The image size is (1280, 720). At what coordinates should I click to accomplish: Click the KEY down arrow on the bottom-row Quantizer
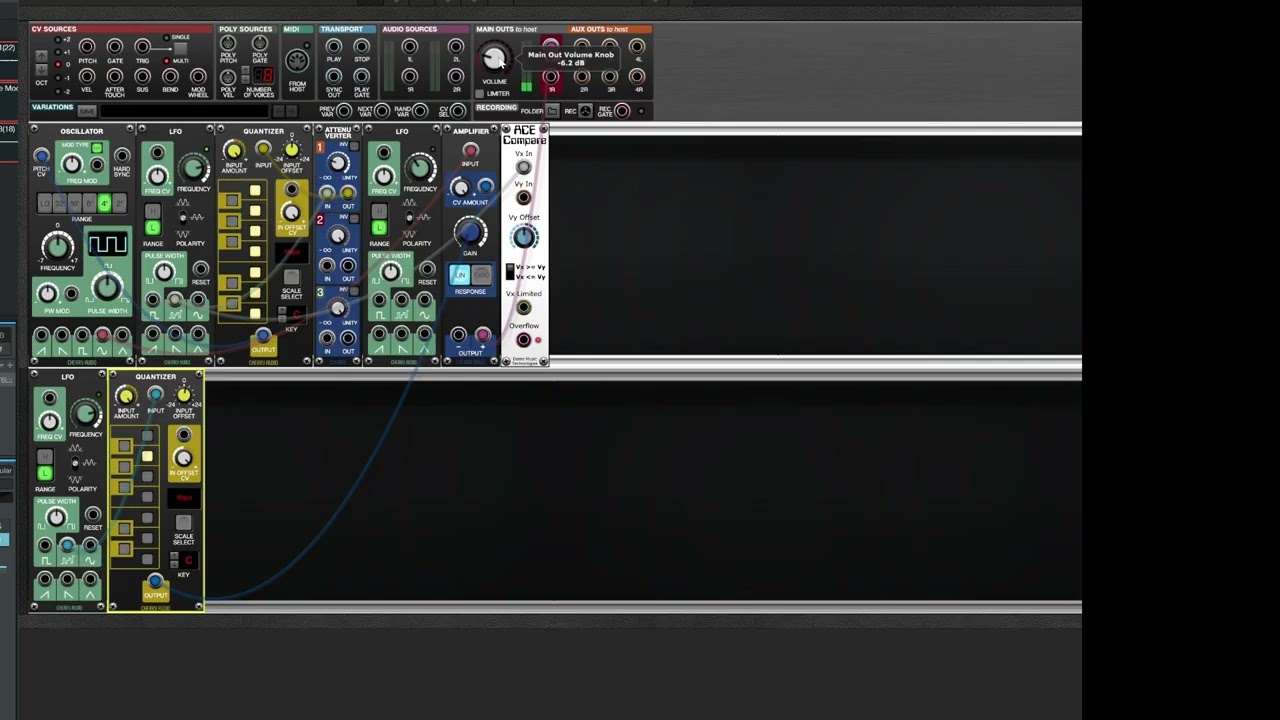tap(174, 565)
